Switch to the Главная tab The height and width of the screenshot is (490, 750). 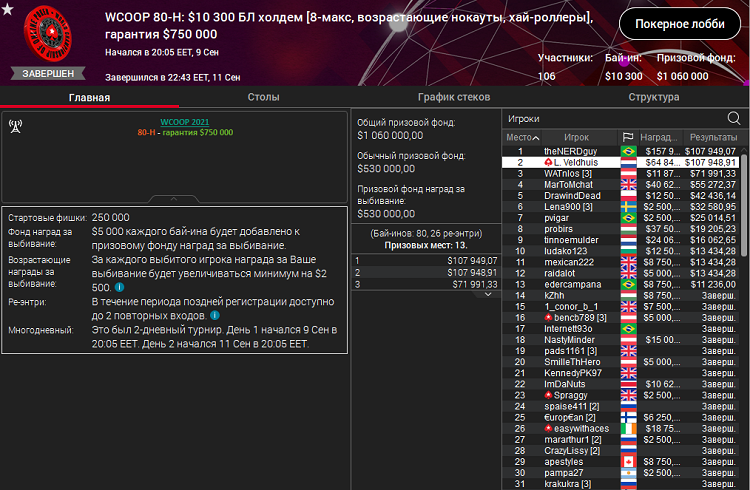tap(89, 97)
